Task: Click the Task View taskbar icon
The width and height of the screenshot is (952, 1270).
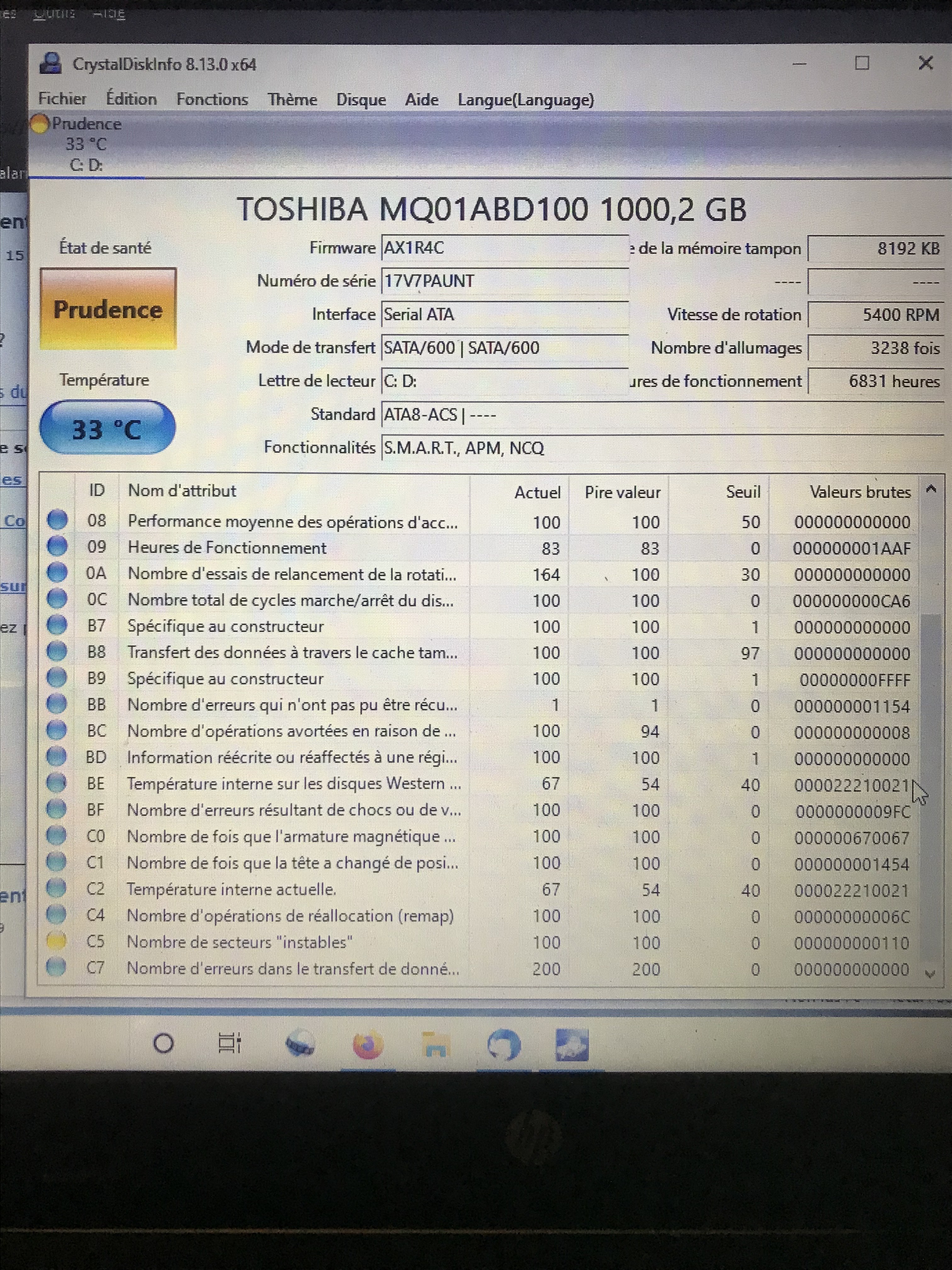Action: (x=230, y=1043)
